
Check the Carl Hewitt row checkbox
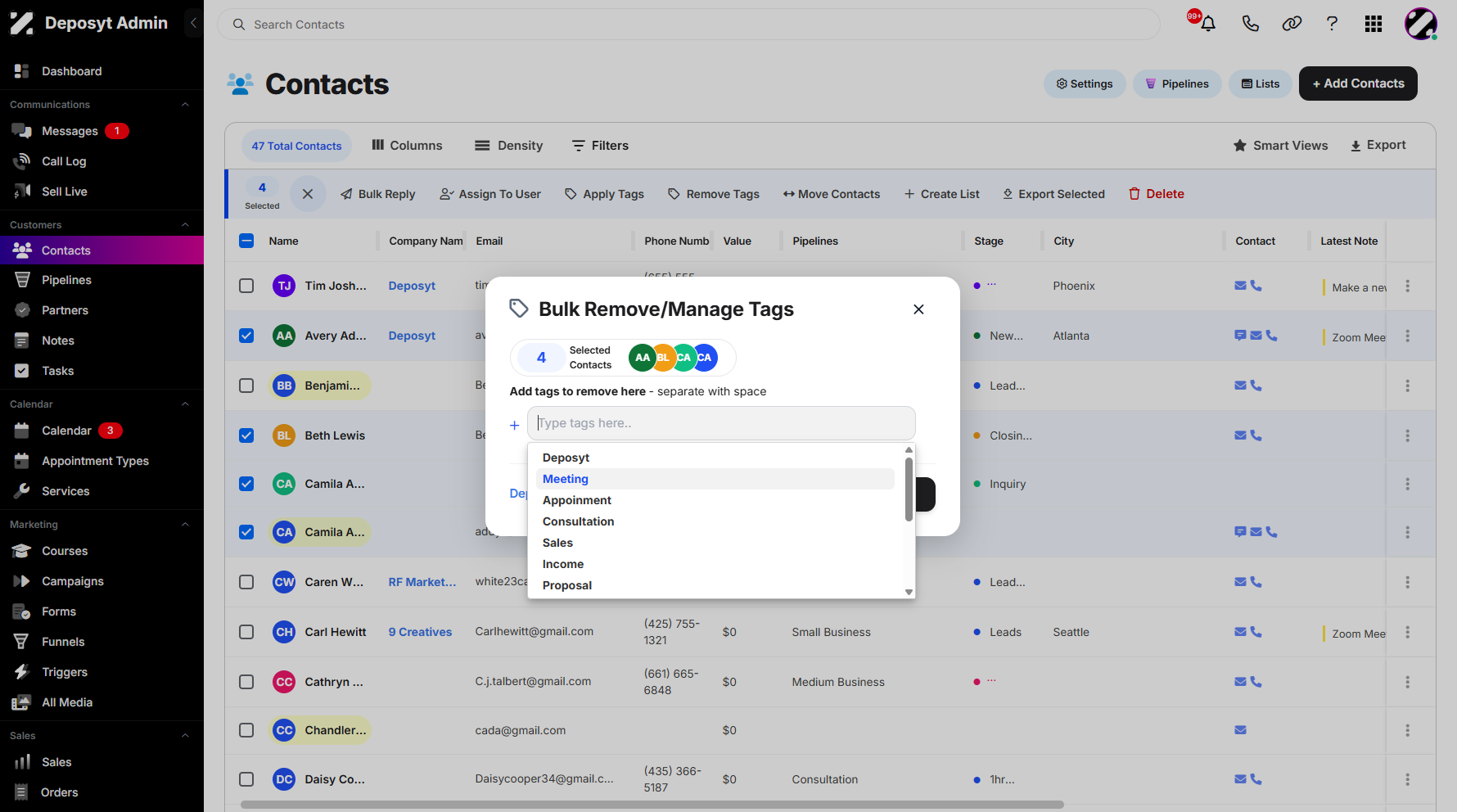point(246,632)
